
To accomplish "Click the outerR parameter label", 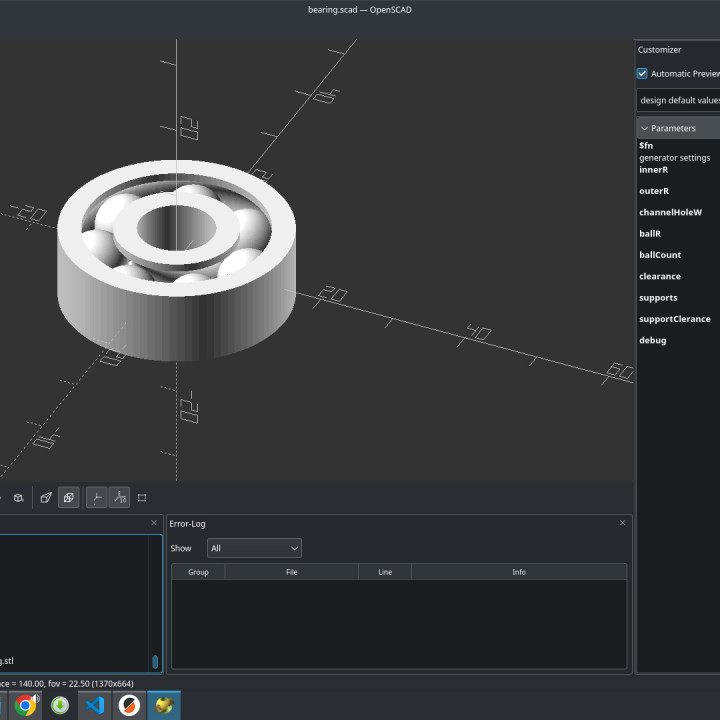I will [654, 191].
